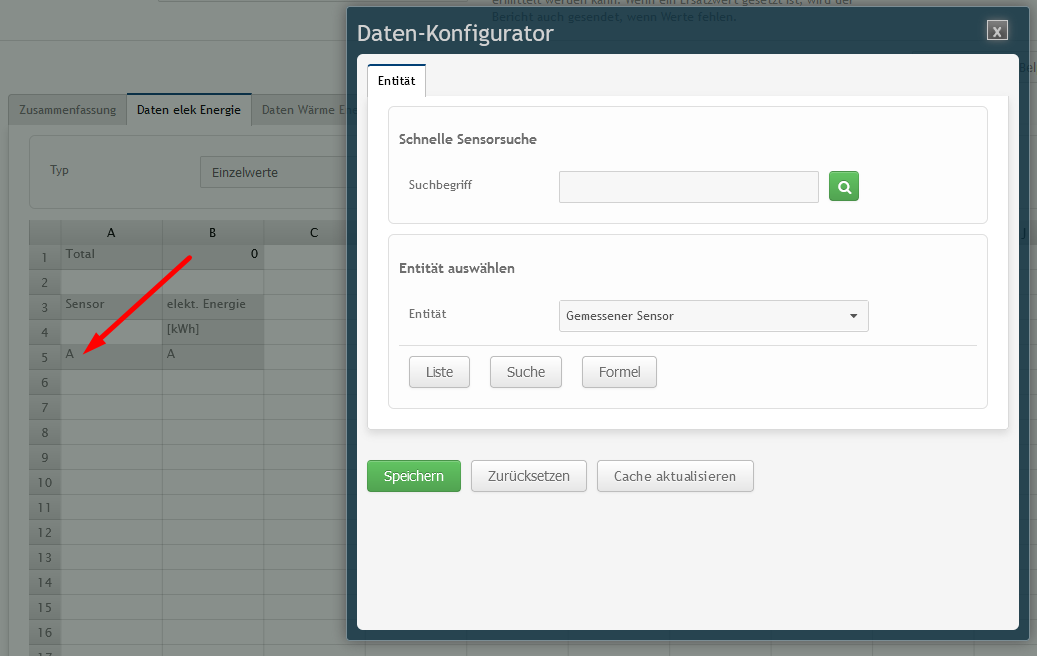This screenshot has width=1037, height=656.
Task: Close the Daten-Konfigurator dialog
Action: point(997,30)
